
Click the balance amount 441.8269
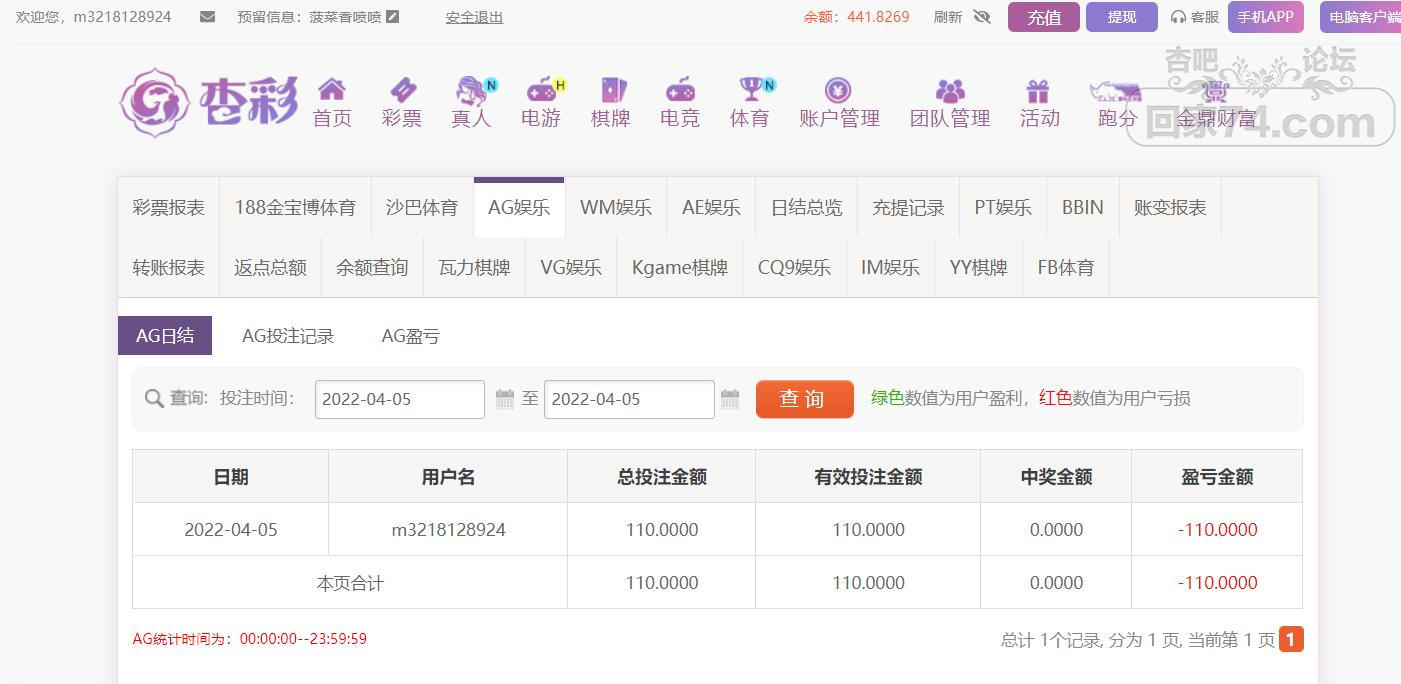coord(878,17)
